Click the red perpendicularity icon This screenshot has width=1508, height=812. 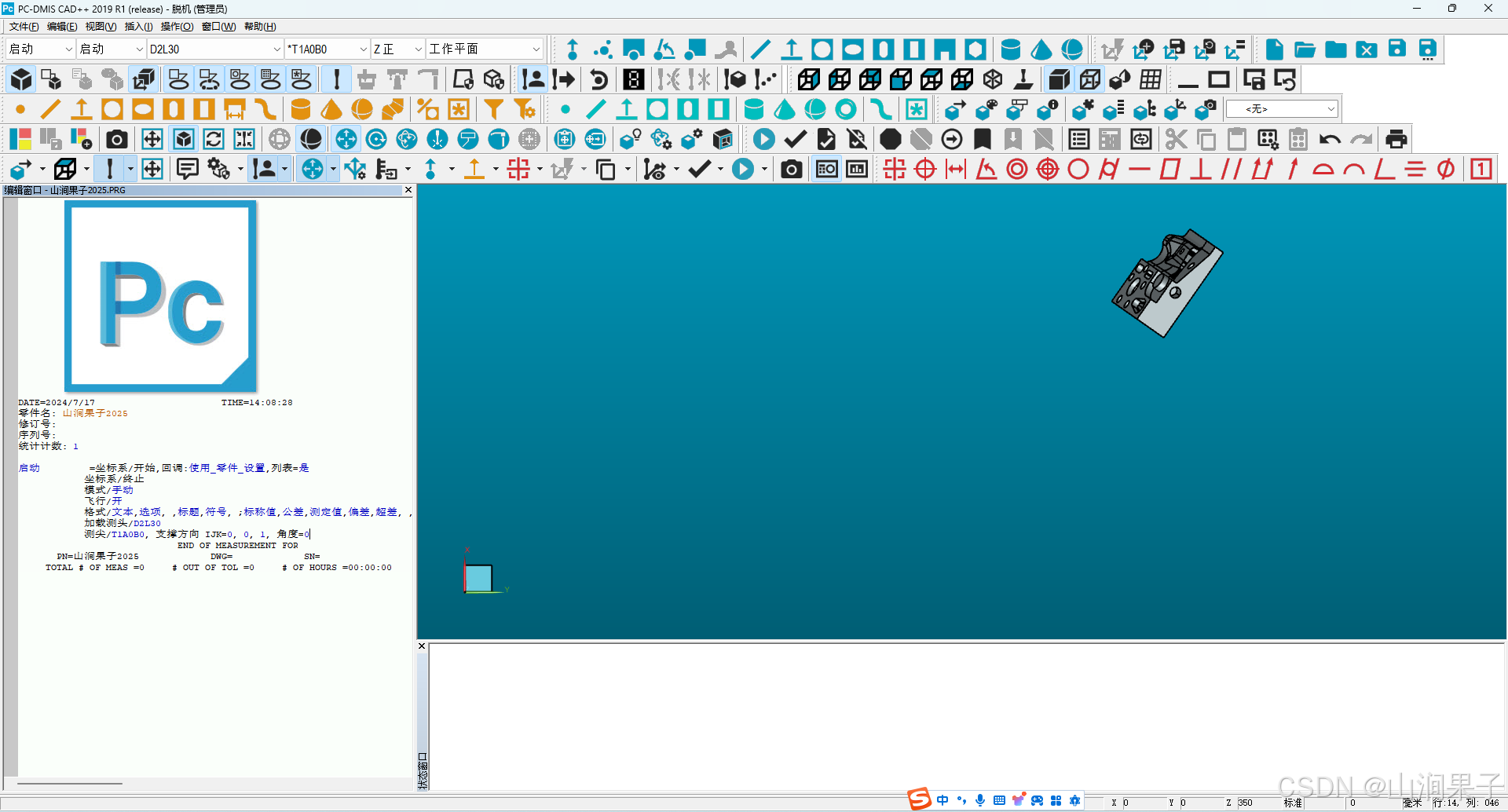(1201, 169)
